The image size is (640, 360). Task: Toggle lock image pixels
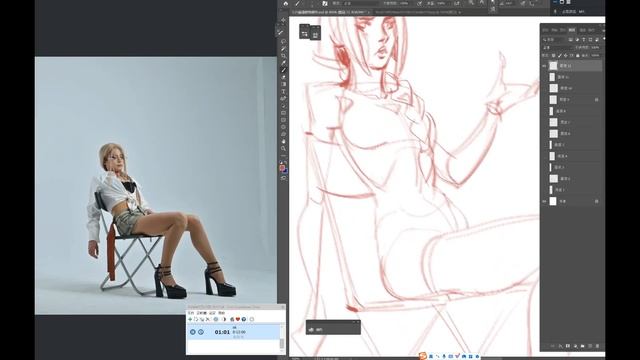click(x=560, y=55)
